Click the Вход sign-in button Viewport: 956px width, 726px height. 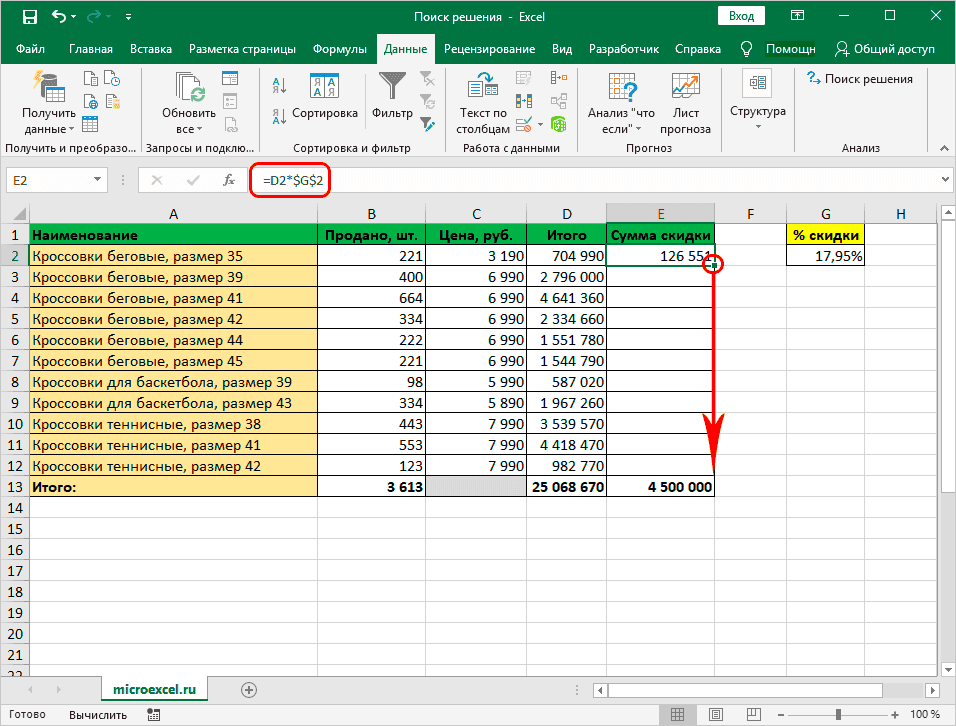[741, 17]
